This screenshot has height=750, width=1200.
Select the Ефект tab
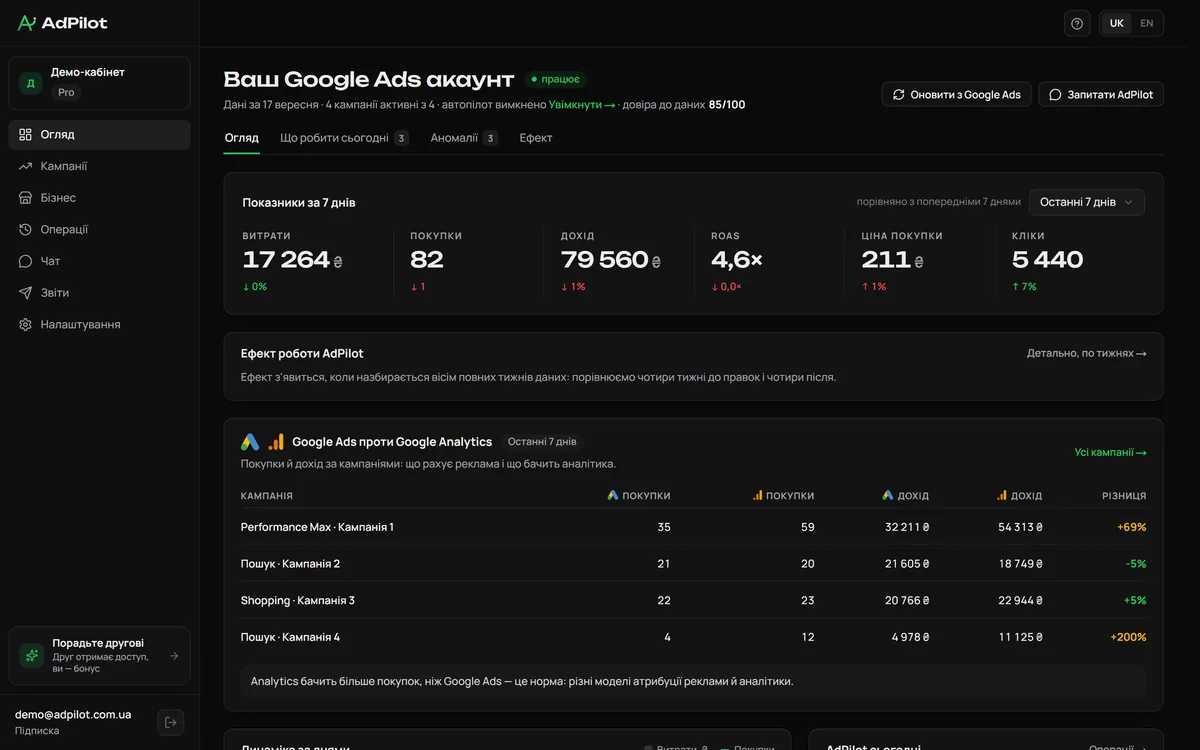click(x=536, y=138)
